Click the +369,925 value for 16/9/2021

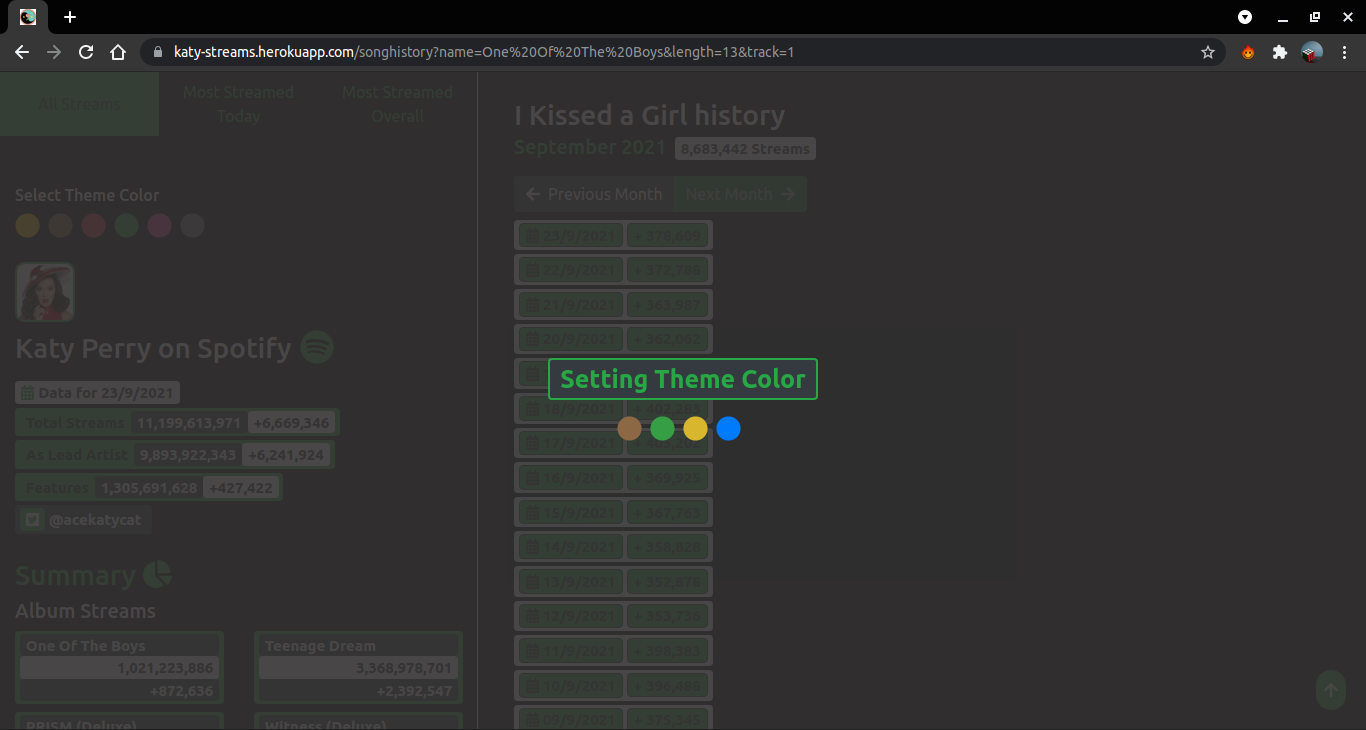pyautogui.click(x=668, y=479)
